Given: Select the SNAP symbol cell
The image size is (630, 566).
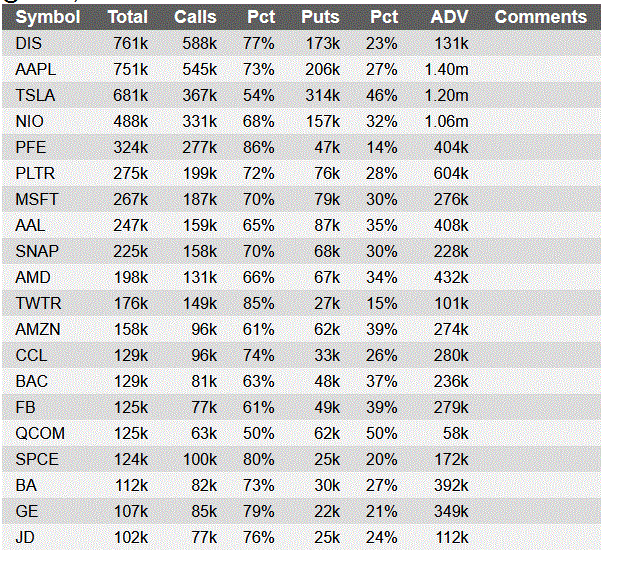Looking at the screenshot, I should coord(37,251).
